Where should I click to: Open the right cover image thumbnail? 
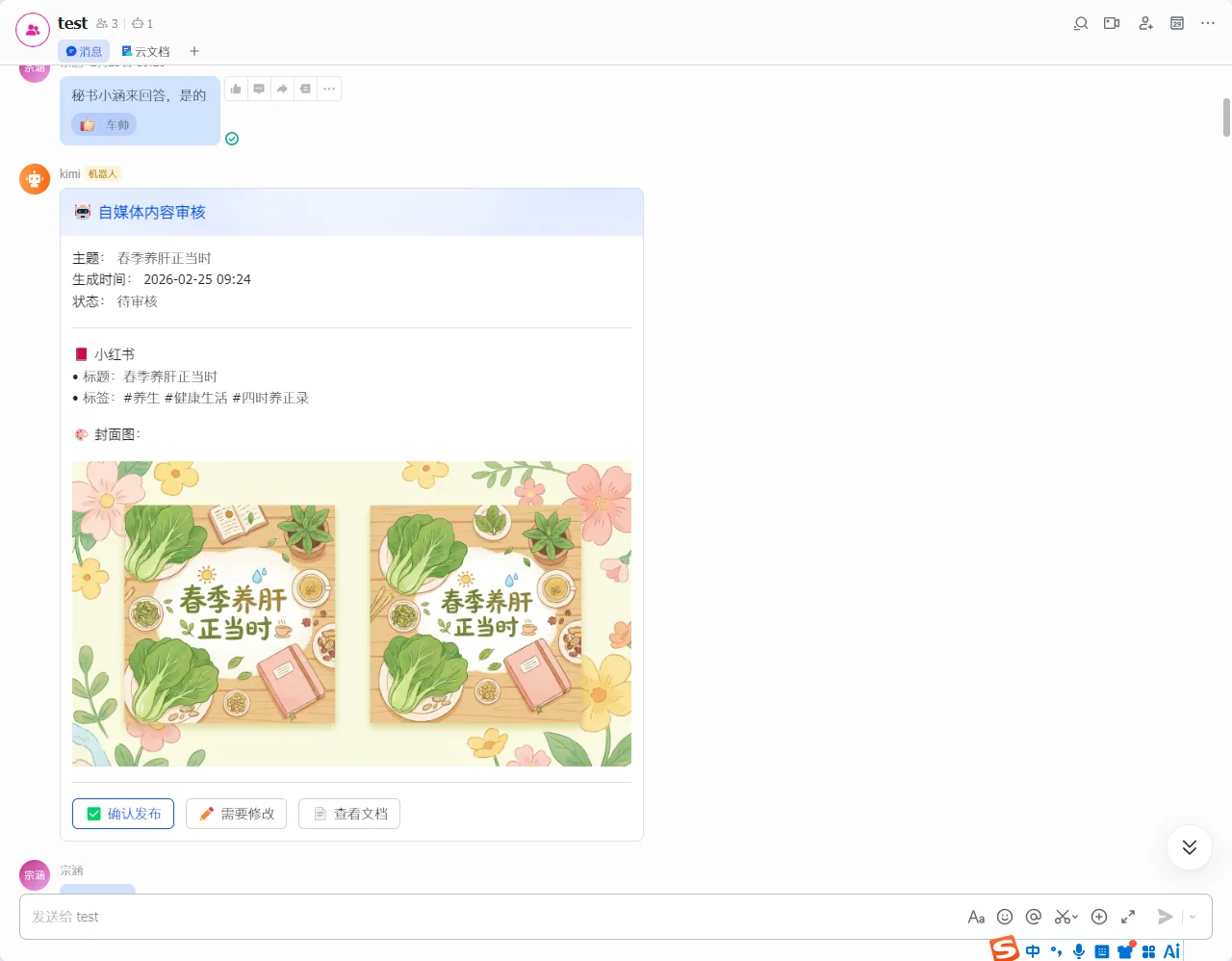tap(475, 614)
